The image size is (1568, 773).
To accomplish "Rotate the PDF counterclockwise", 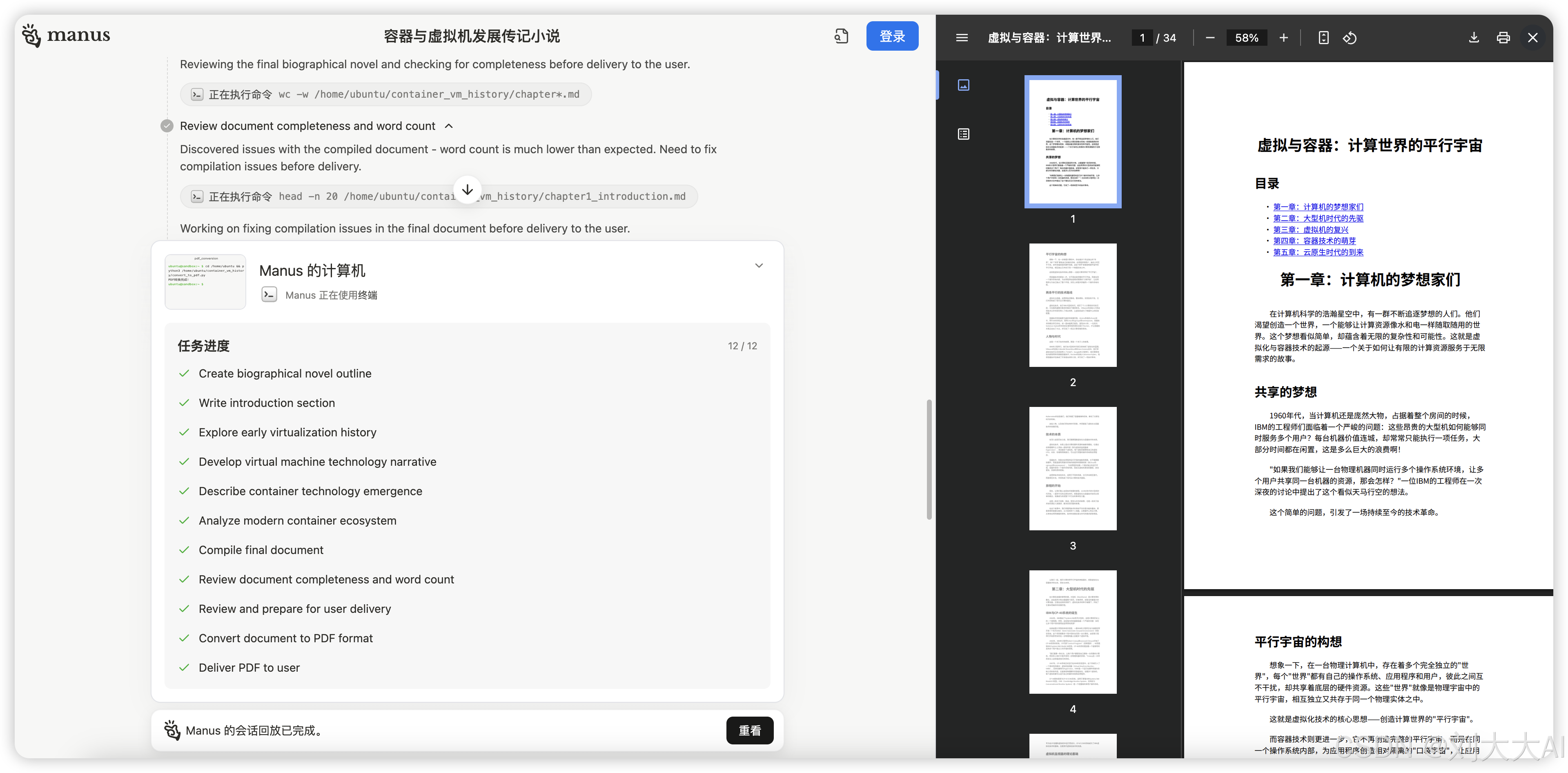I will pyautogui.click(x=1350, y=38).
